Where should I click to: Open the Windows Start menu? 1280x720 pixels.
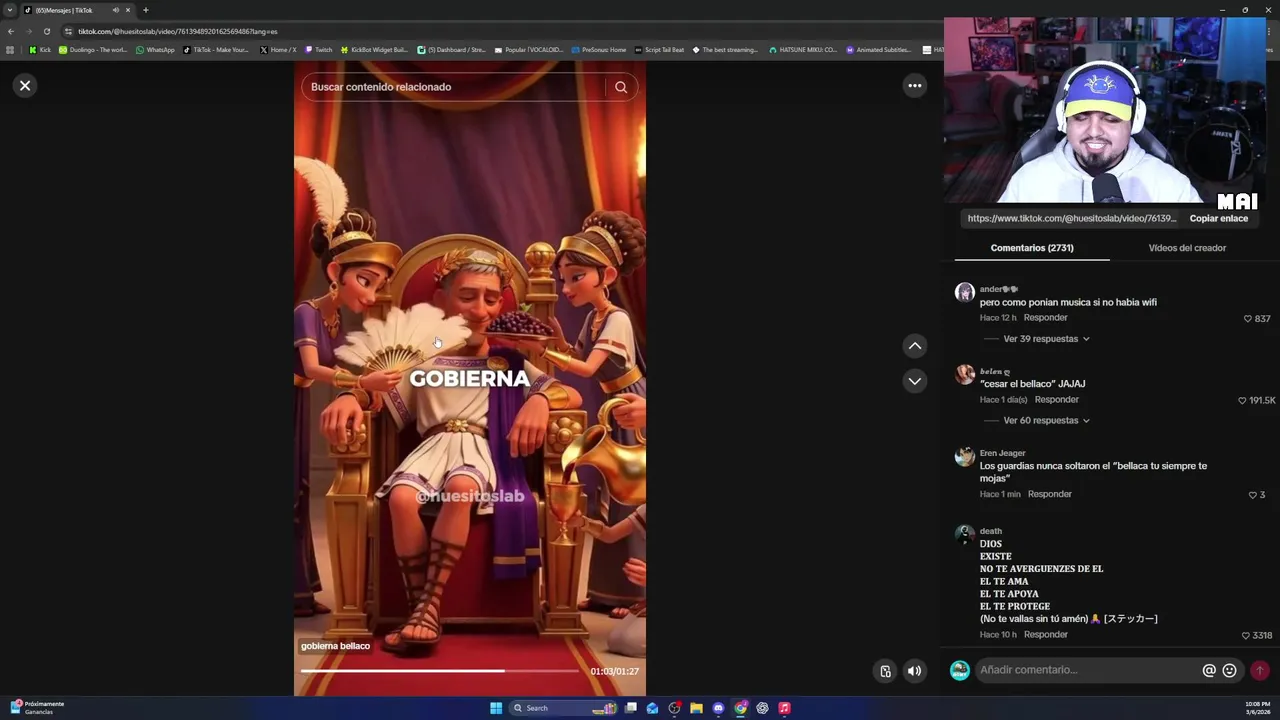click(496, 708)
